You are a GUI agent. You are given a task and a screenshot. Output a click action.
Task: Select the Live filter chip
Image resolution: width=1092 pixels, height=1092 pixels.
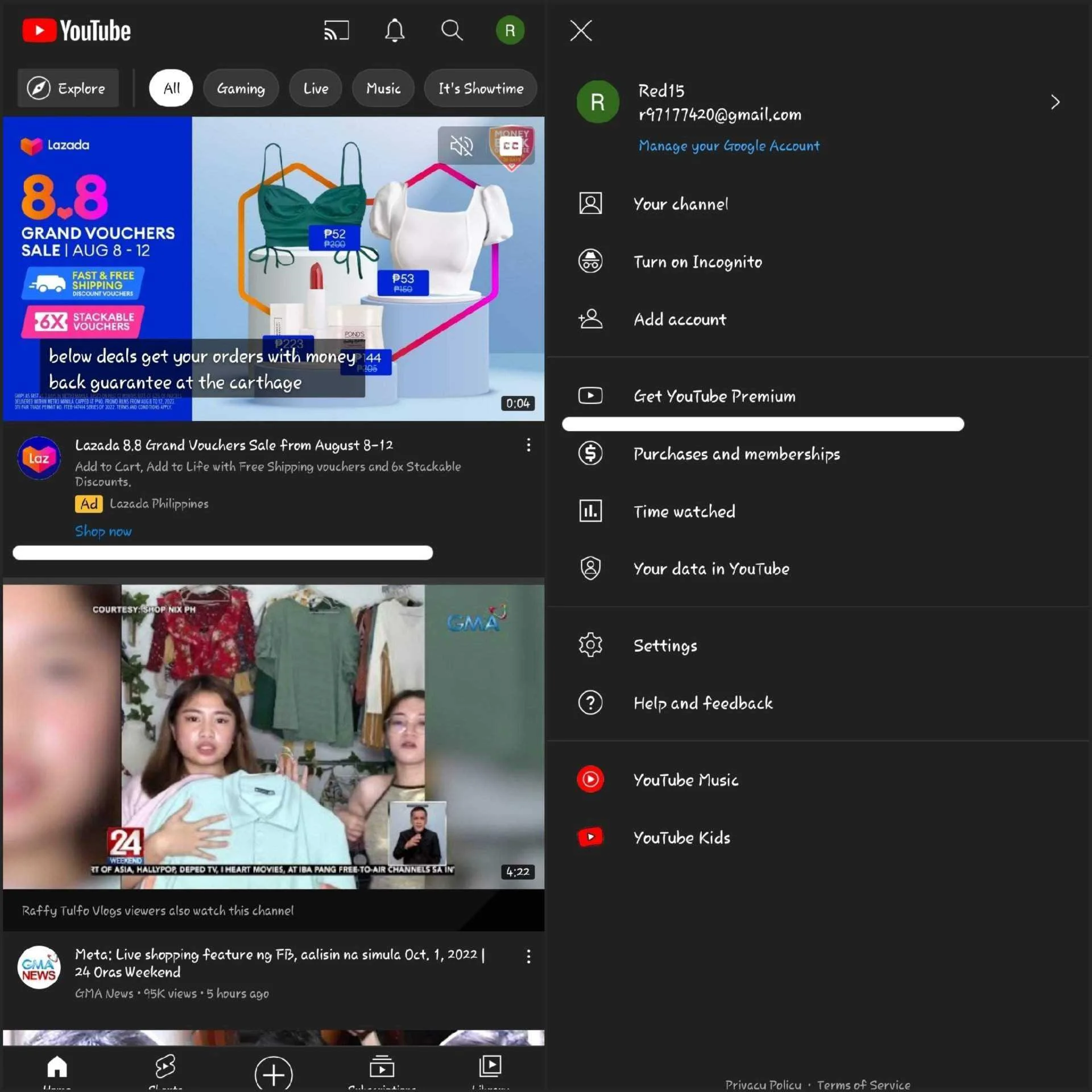click(x=316, y=88)
